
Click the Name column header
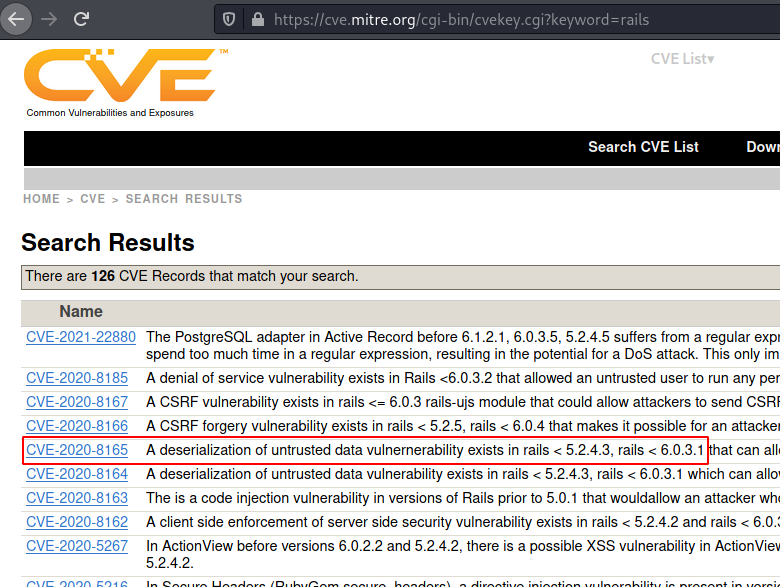tap(81, 311)
